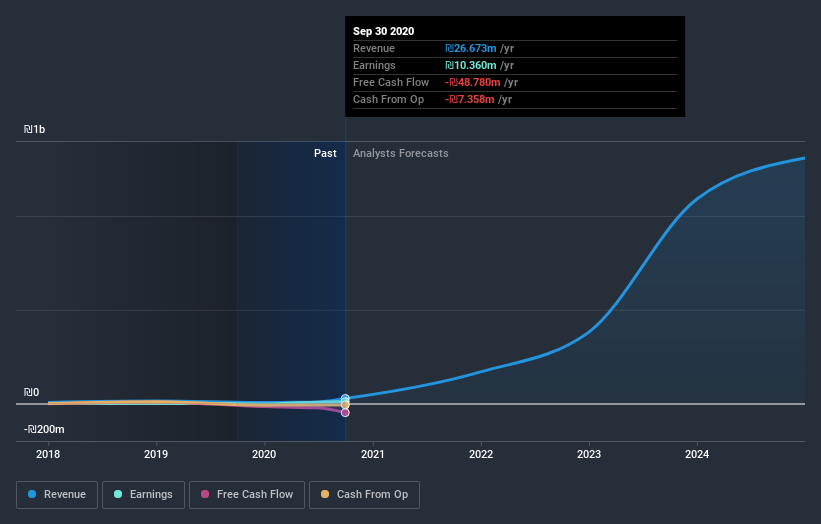Click the teal Earnings legend dot
Viewport: 821px width, 524px height.
(x=118, y=494)
